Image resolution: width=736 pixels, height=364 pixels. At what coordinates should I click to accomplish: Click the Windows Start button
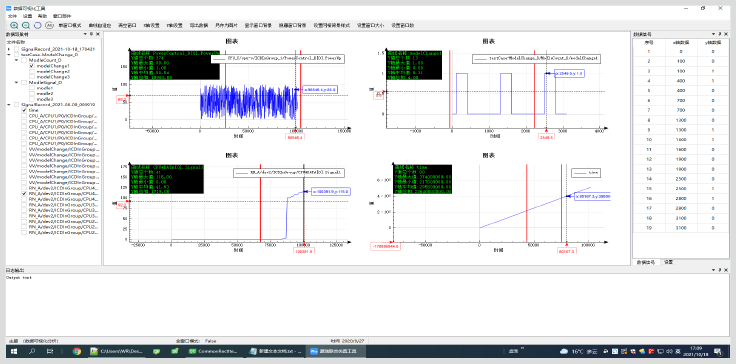14,351
